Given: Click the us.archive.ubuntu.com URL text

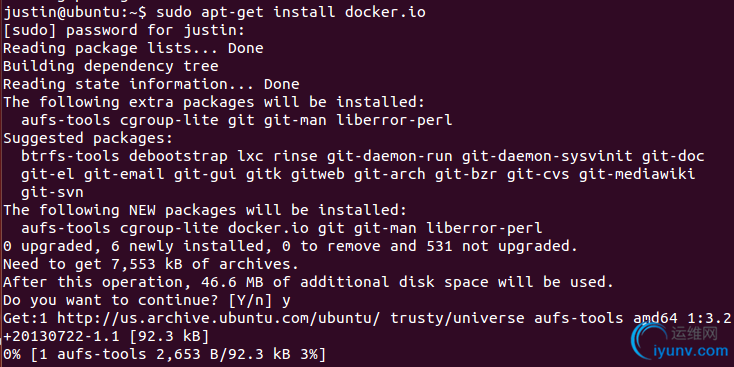Looking at the screenshot, I should pyautogui.click(x=217, y=318).
